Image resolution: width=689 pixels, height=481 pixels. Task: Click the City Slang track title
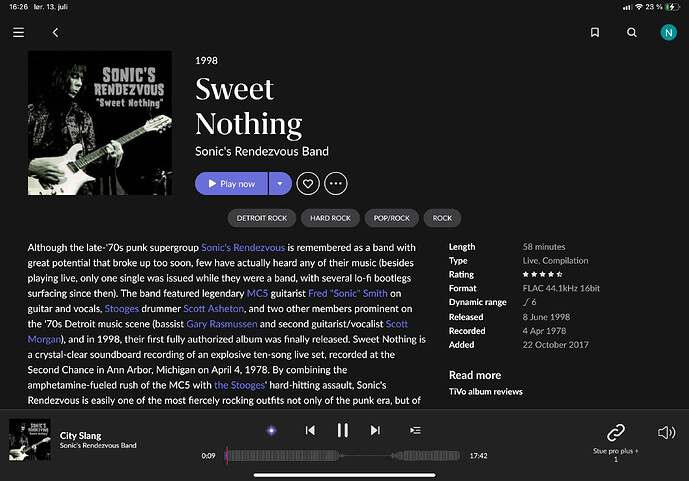point(80,436)
